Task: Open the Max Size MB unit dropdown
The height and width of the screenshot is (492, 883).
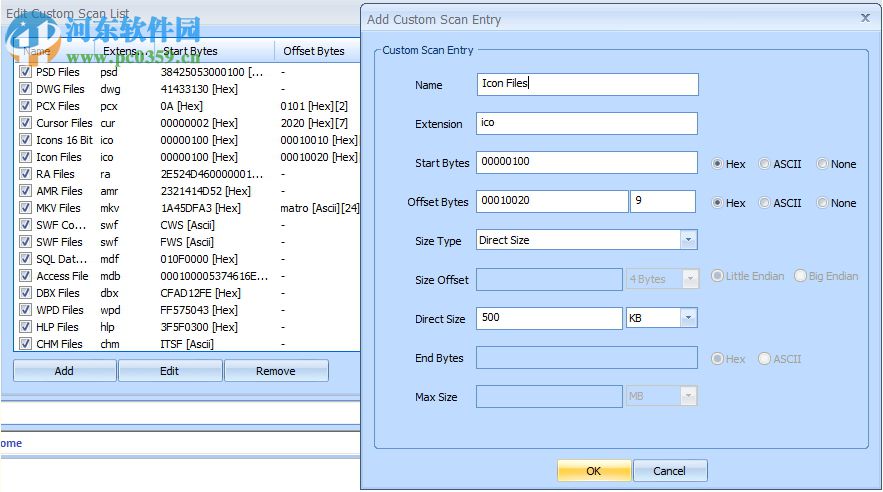Action: [688, 396]
